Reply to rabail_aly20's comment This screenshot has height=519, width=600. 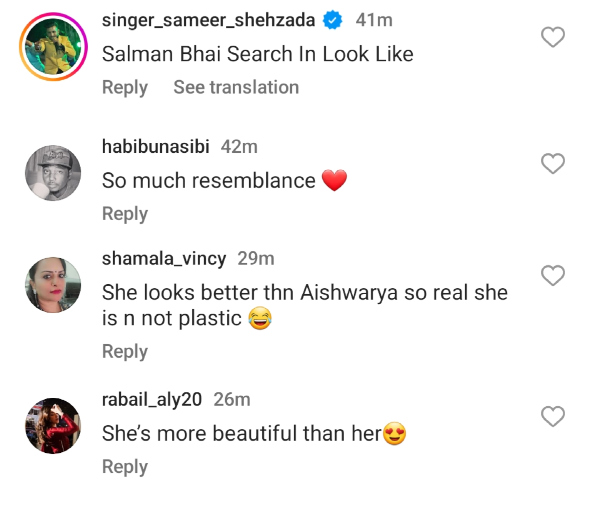tap(125, 466)
